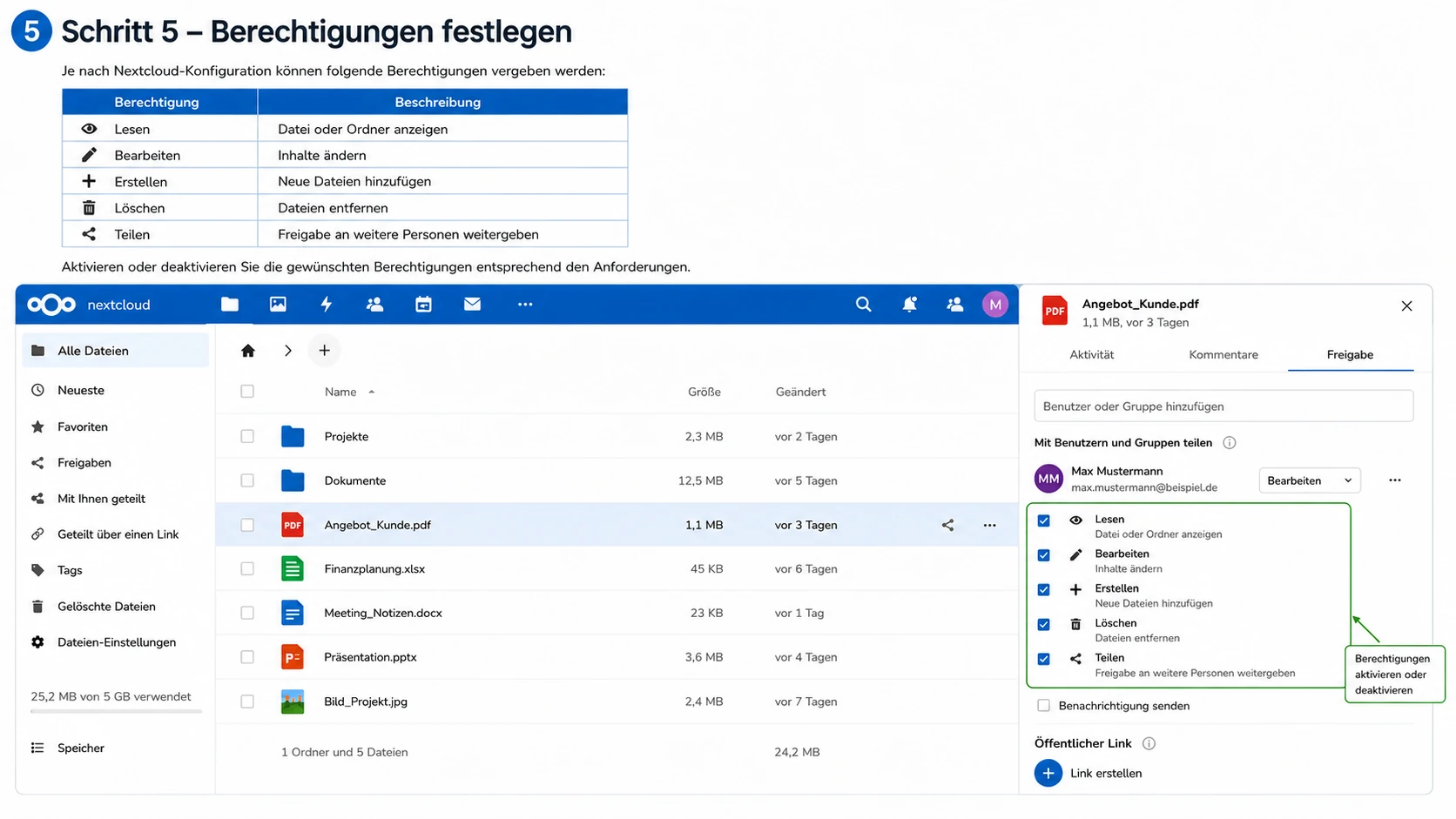Click the search magnifier icon
1456x819 pixels.
click(x=863, y=304)
